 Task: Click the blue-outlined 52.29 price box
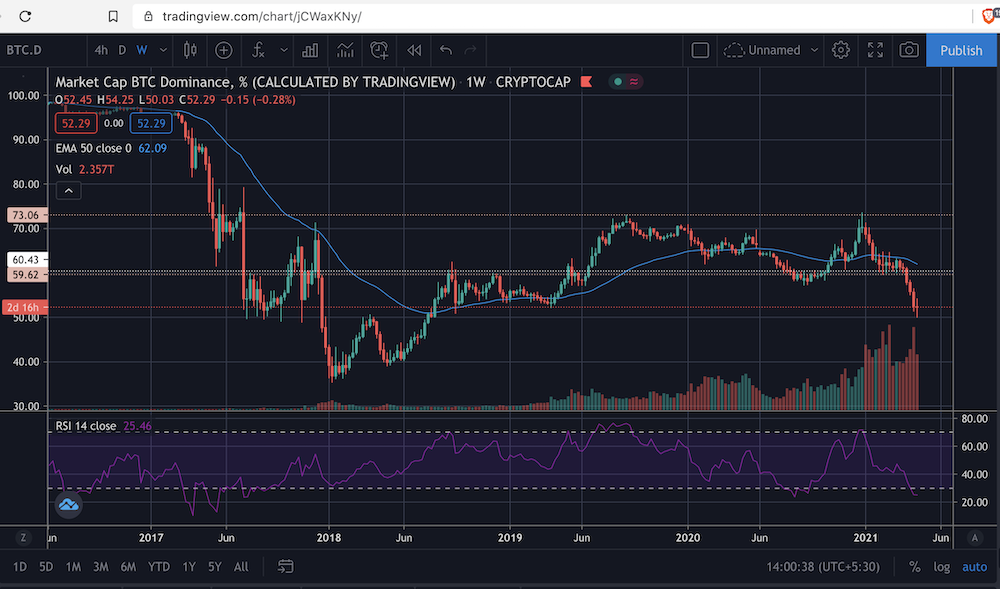151,123
